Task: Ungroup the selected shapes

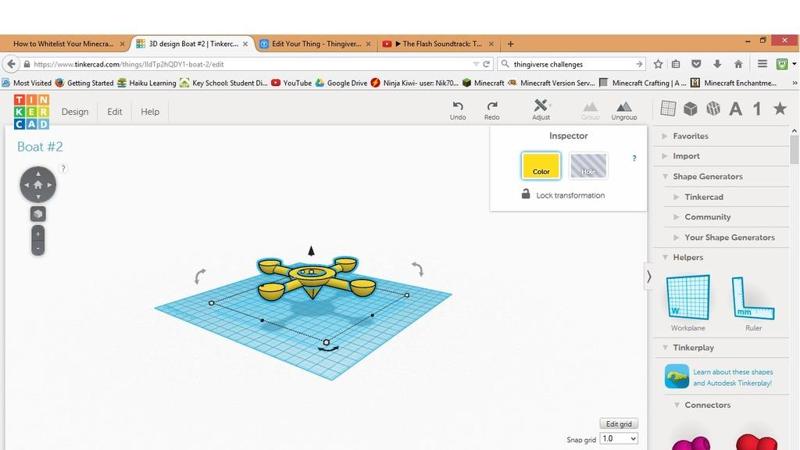Action: coord(624,107)
